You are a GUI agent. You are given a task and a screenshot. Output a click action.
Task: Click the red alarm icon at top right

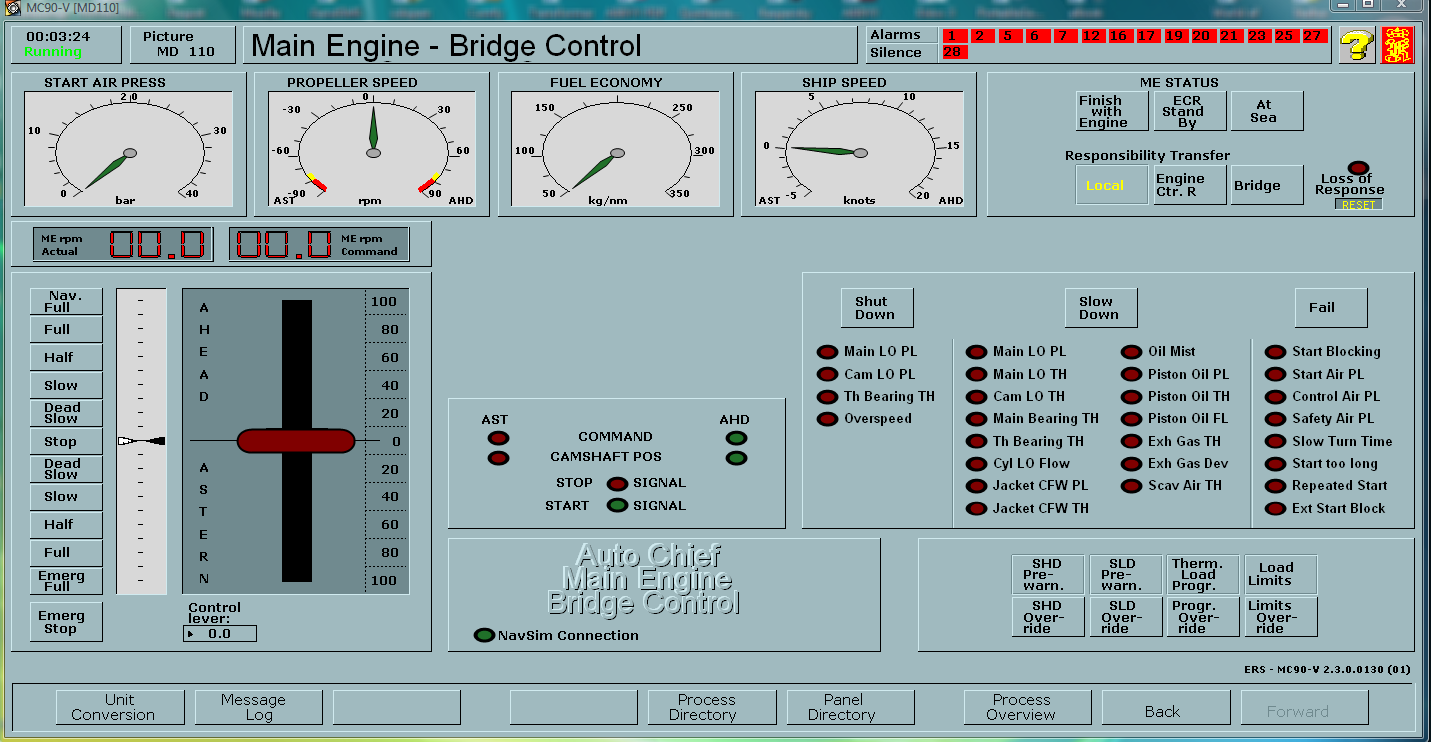coord(1397,45)
